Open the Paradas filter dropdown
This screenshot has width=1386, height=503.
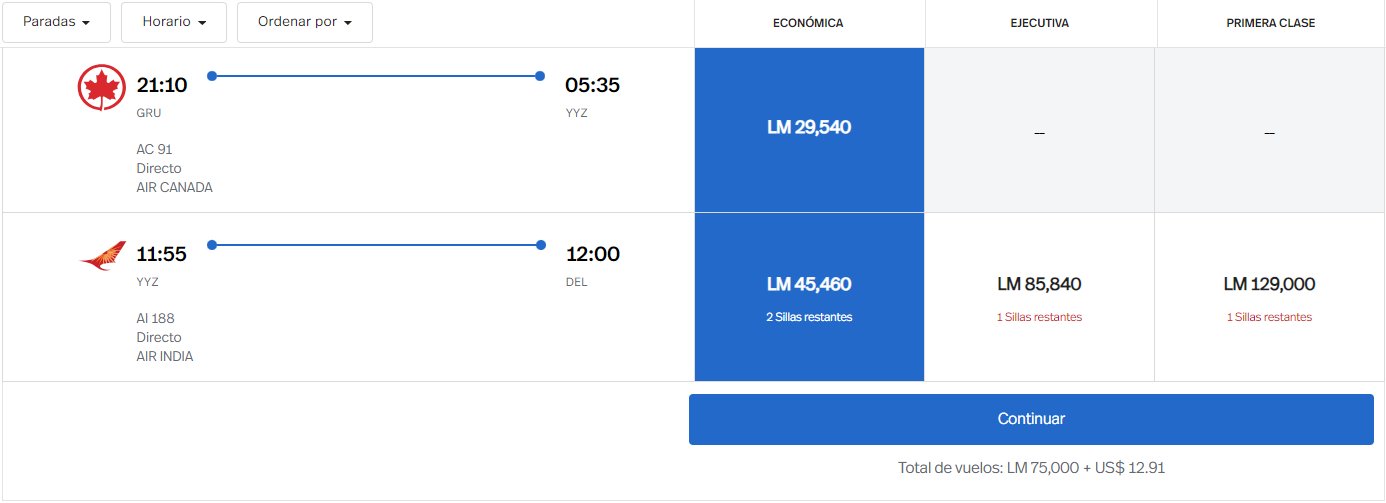pos(57,22)
